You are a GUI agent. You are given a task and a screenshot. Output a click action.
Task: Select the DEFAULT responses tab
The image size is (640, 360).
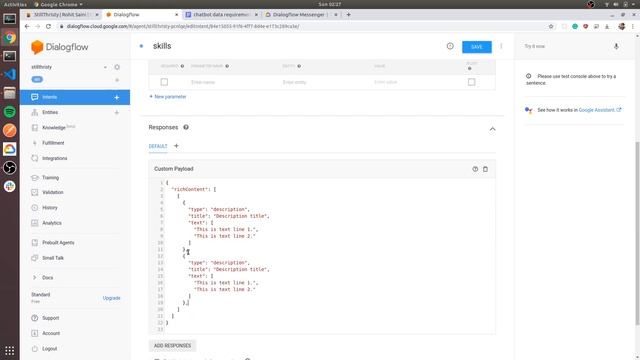coord(158,146)
